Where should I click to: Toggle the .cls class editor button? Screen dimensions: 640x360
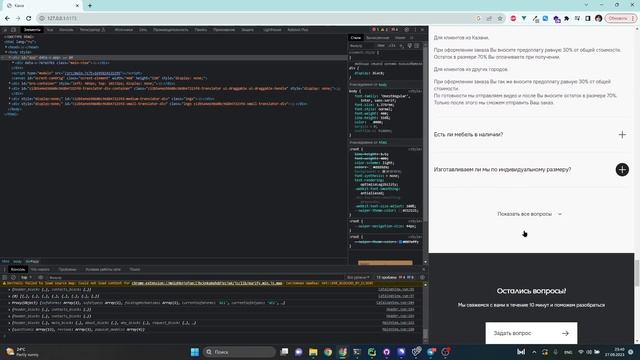pyautogui.click(x=392, y=46)
